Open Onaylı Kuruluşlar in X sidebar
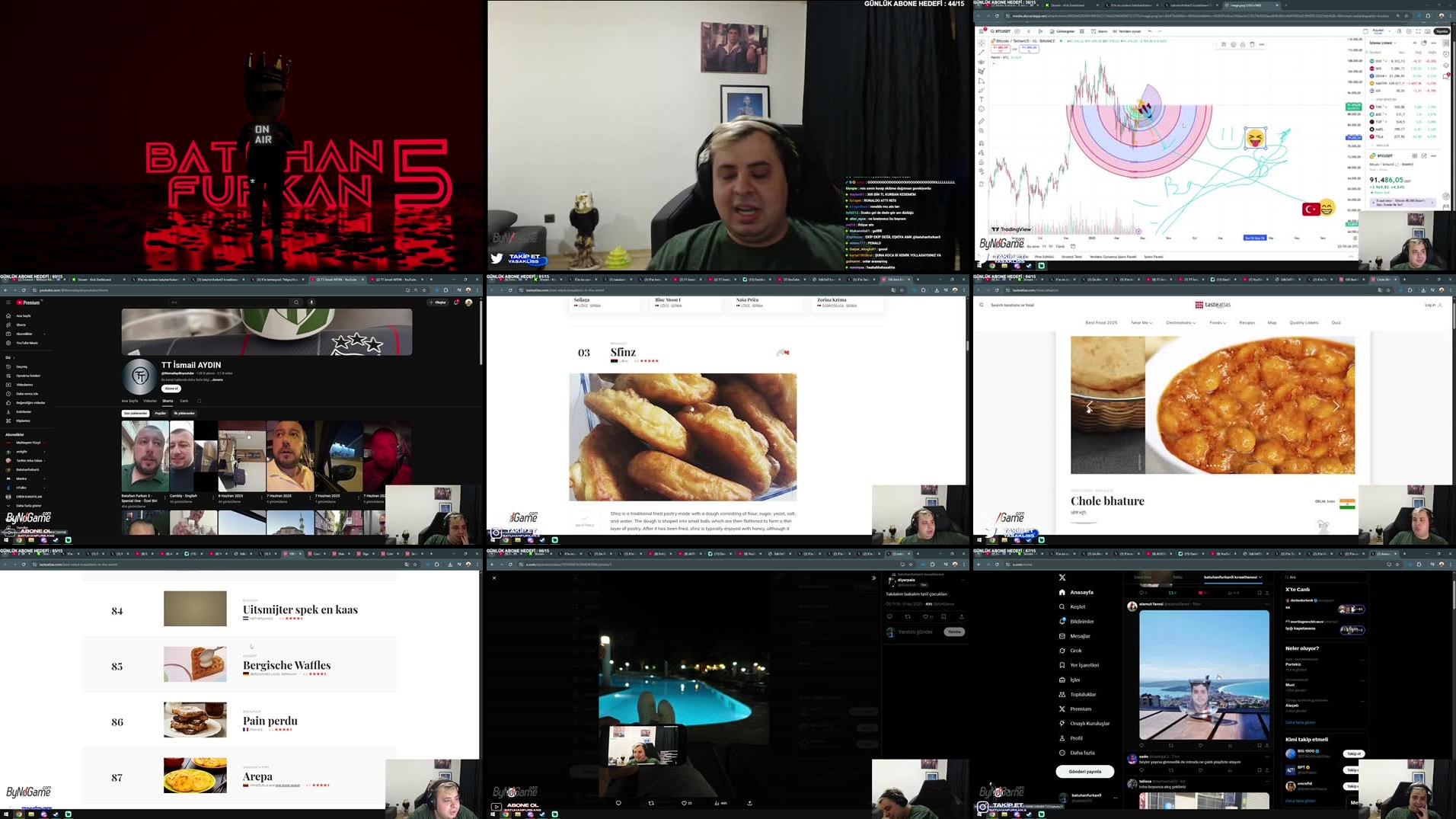The width and height of the screenshot is (1456, 819). [1084, 723]
